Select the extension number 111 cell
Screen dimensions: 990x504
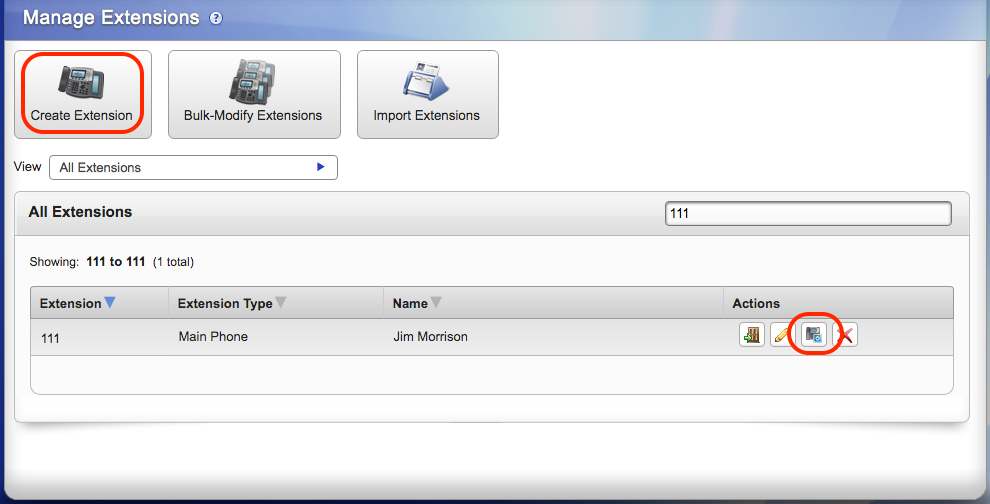coord(99,337)
